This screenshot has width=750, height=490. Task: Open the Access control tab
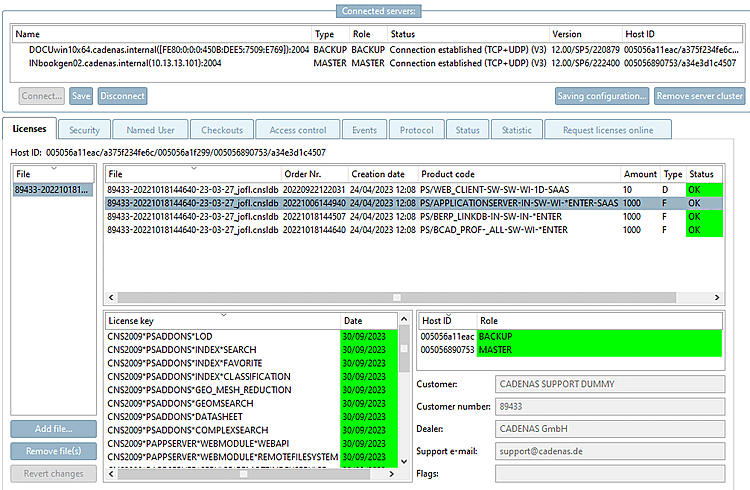pyautogui.click(x=298, y=130)
